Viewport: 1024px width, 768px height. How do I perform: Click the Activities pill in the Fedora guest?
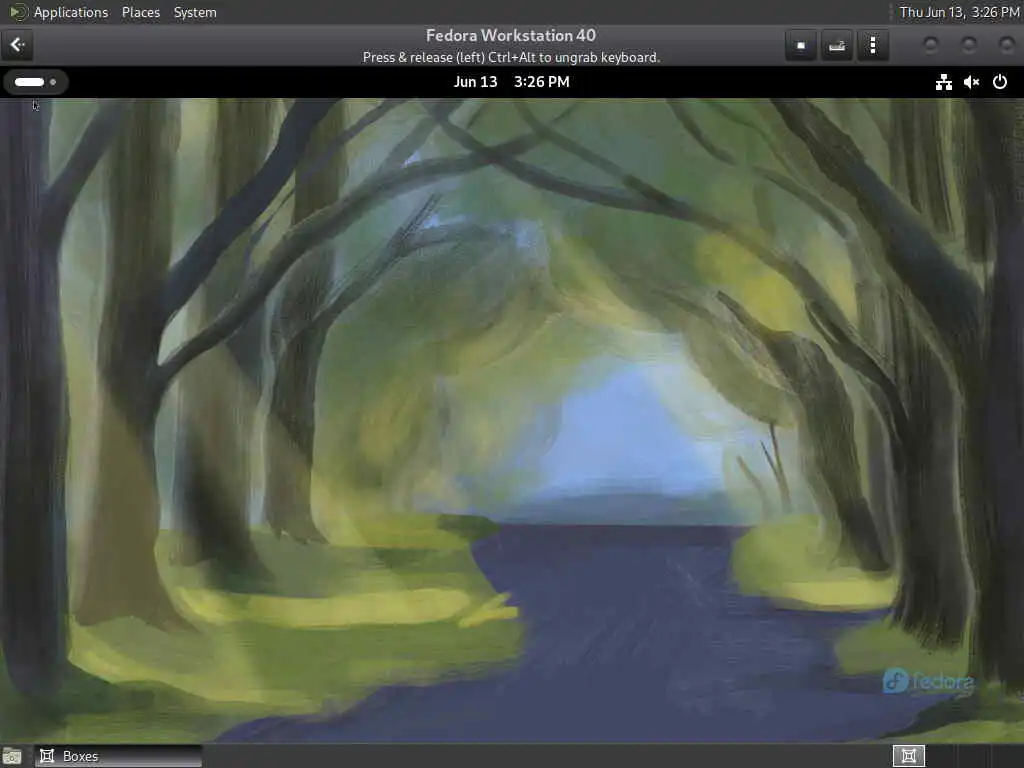point(35,82)
